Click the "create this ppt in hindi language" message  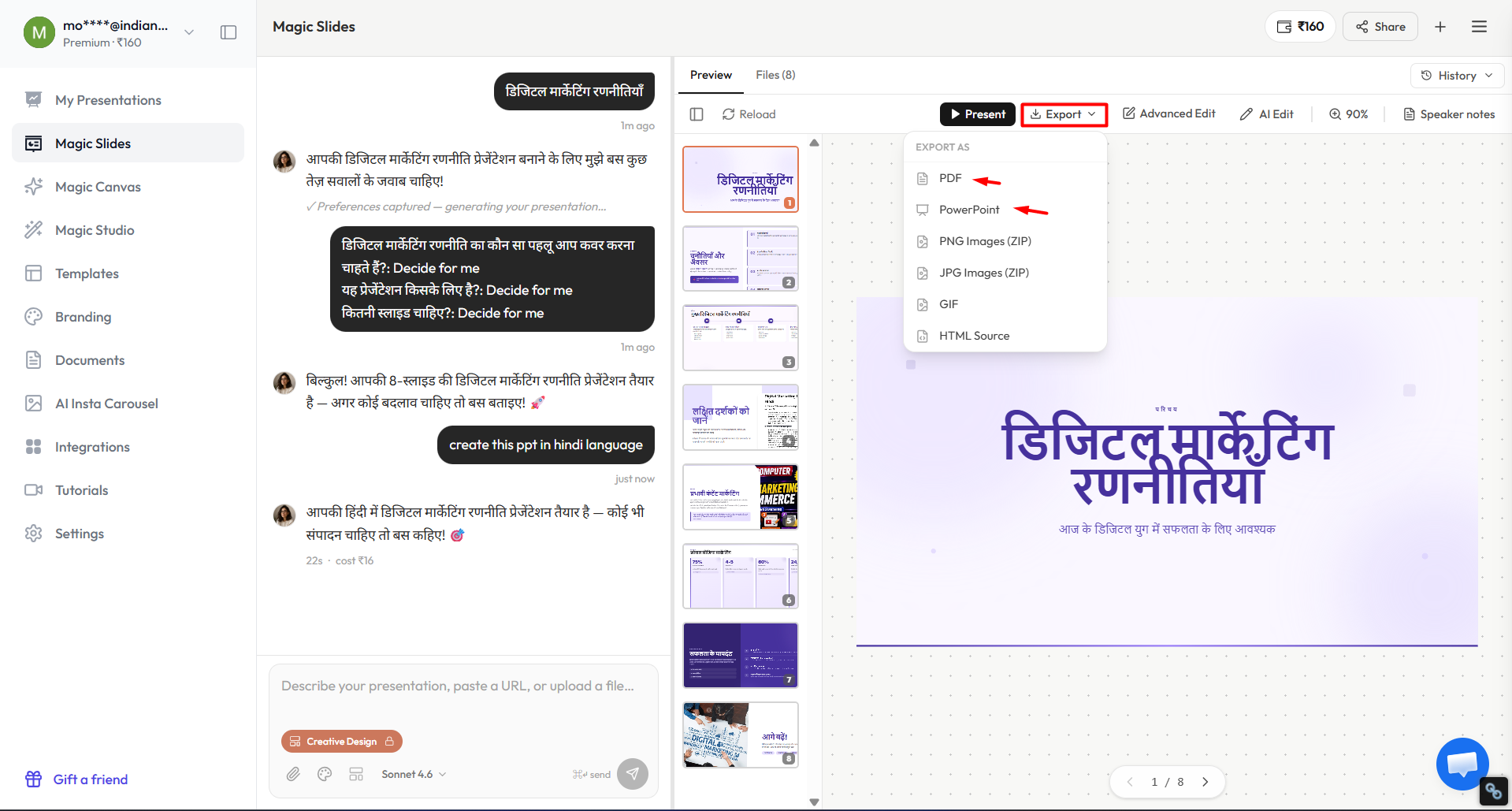tap(546, 445)
